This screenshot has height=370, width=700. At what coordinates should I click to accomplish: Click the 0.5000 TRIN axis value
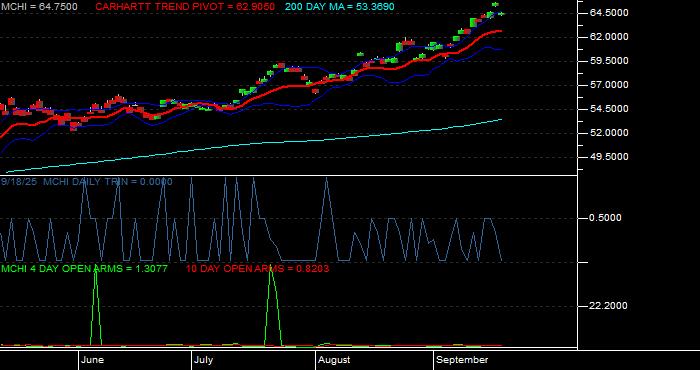(x=605, y=218)
